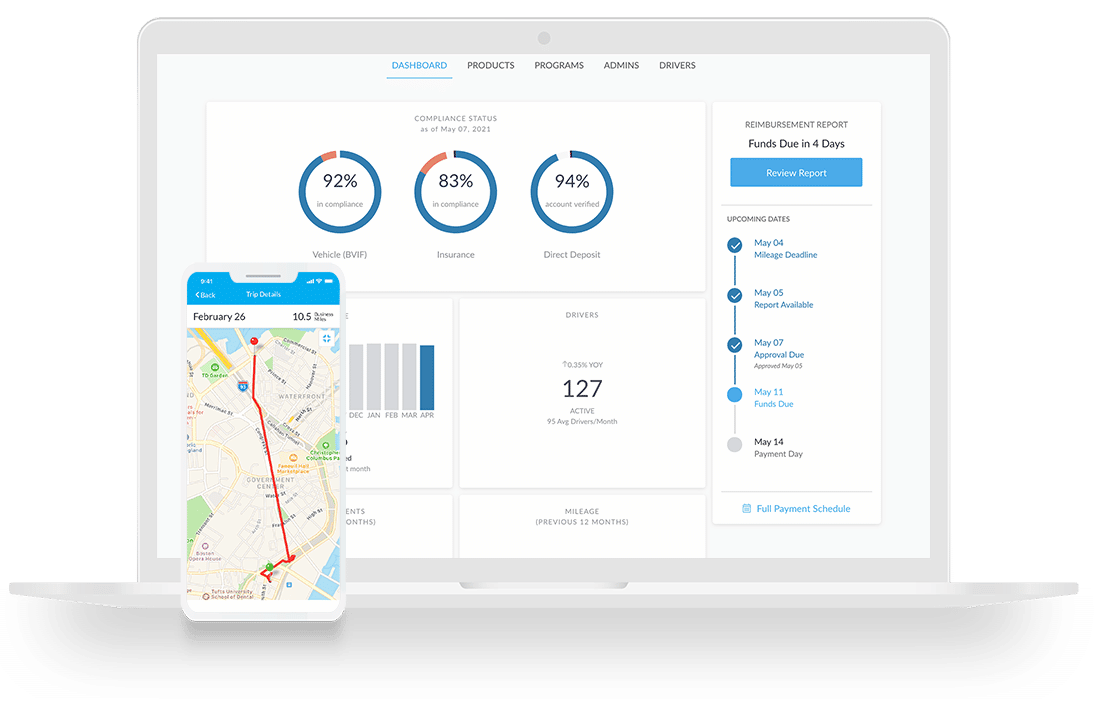This screenshot has height=714, width=1094.
Task: Click the May 07 checkmark circle
Action: 735,345
